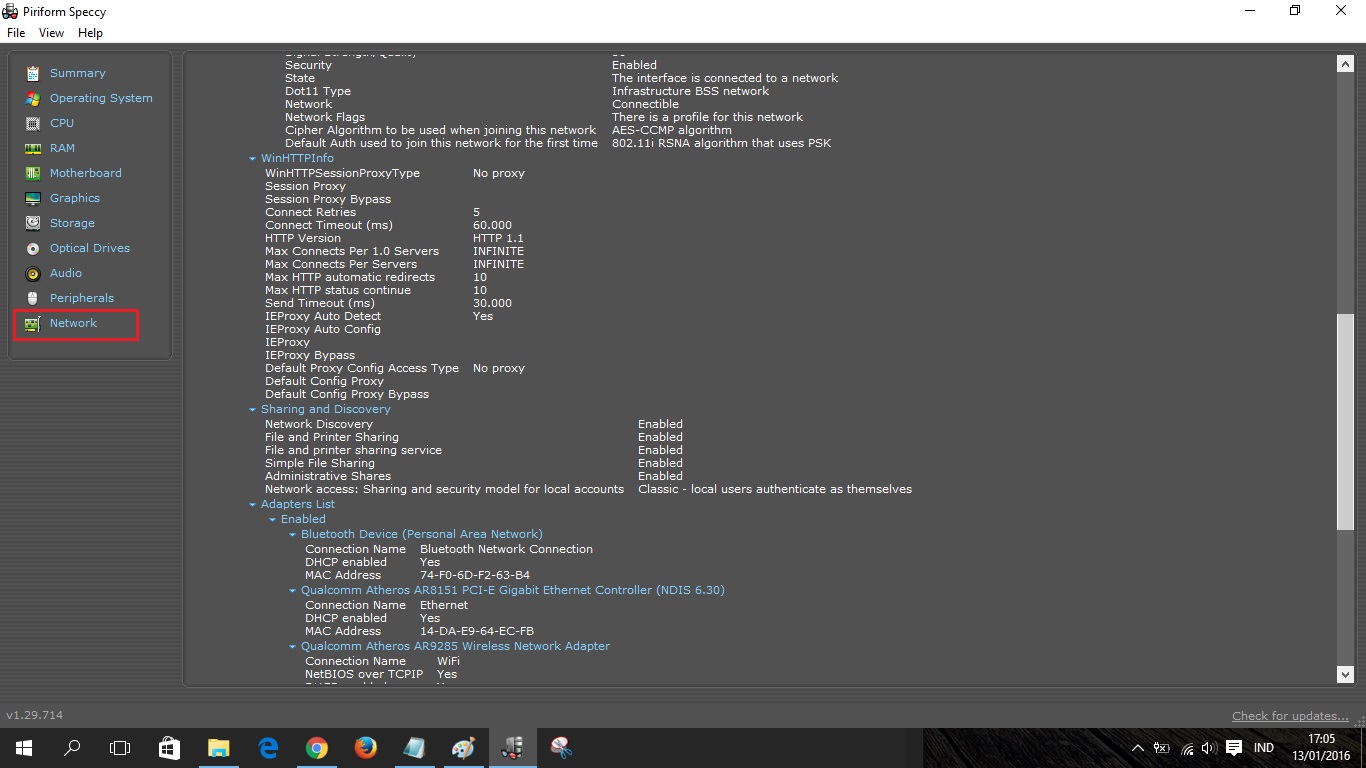1366x768 pixels.
Task: Launch Google Chrome from taskbar
Action: [x=317, y=747]
